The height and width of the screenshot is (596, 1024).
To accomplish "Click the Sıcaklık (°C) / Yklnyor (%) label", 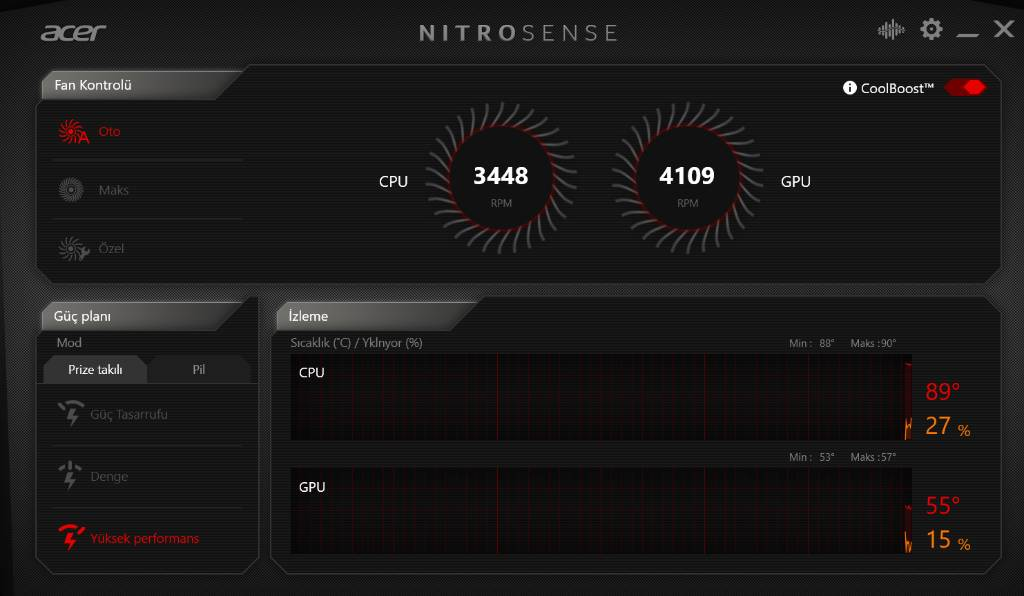I will [357, 343].
